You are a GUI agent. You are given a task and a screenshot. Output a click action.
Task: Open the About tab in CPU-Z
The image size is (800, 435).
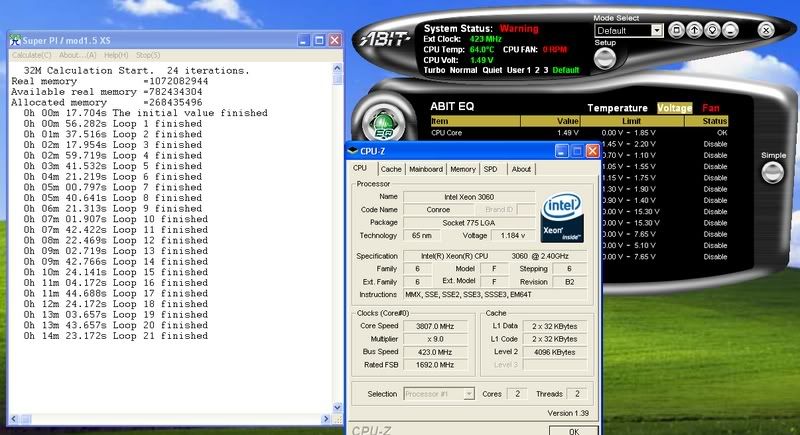click(521, 169)
